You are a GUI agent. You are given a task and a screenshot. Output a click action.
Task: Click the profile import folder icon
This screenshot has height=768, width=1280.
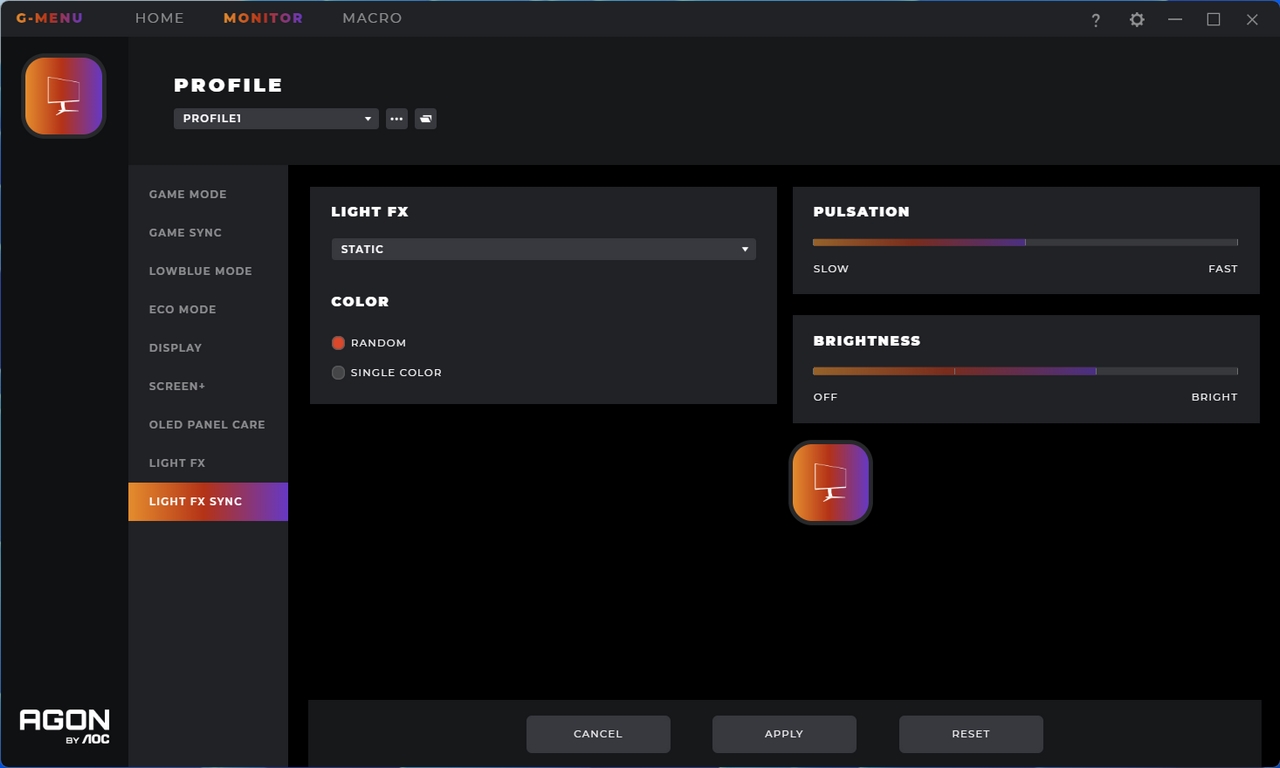coord(426,119)
